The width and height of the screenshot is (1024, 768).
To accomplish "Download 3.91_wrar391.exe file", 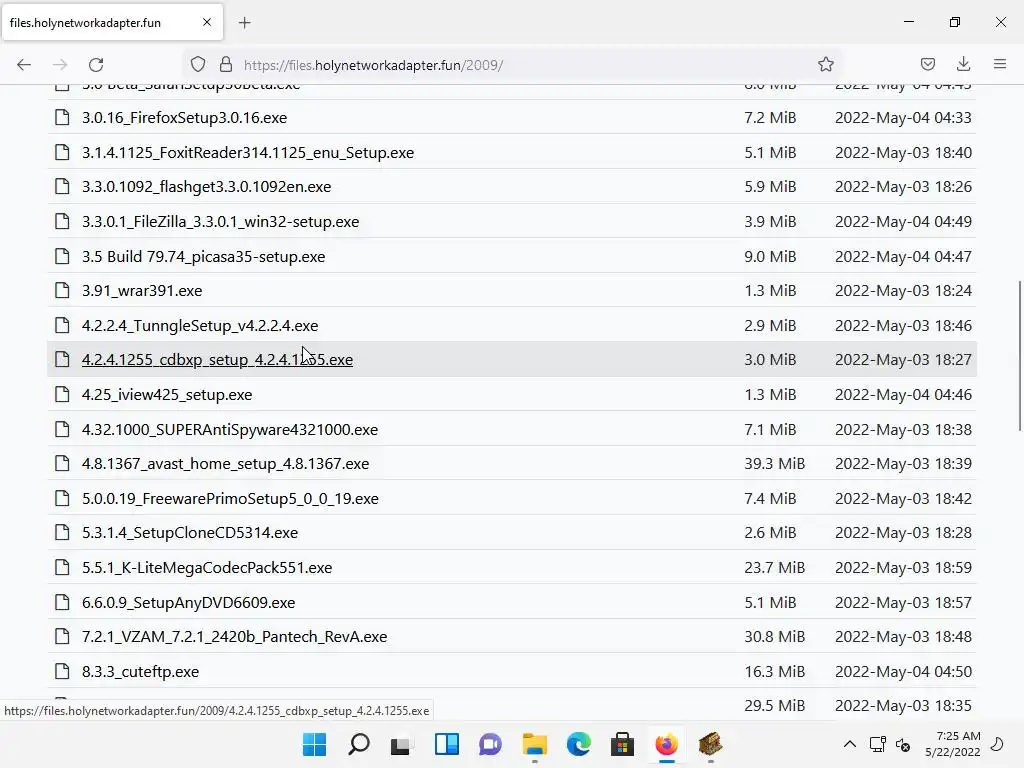I will (142, 291).
